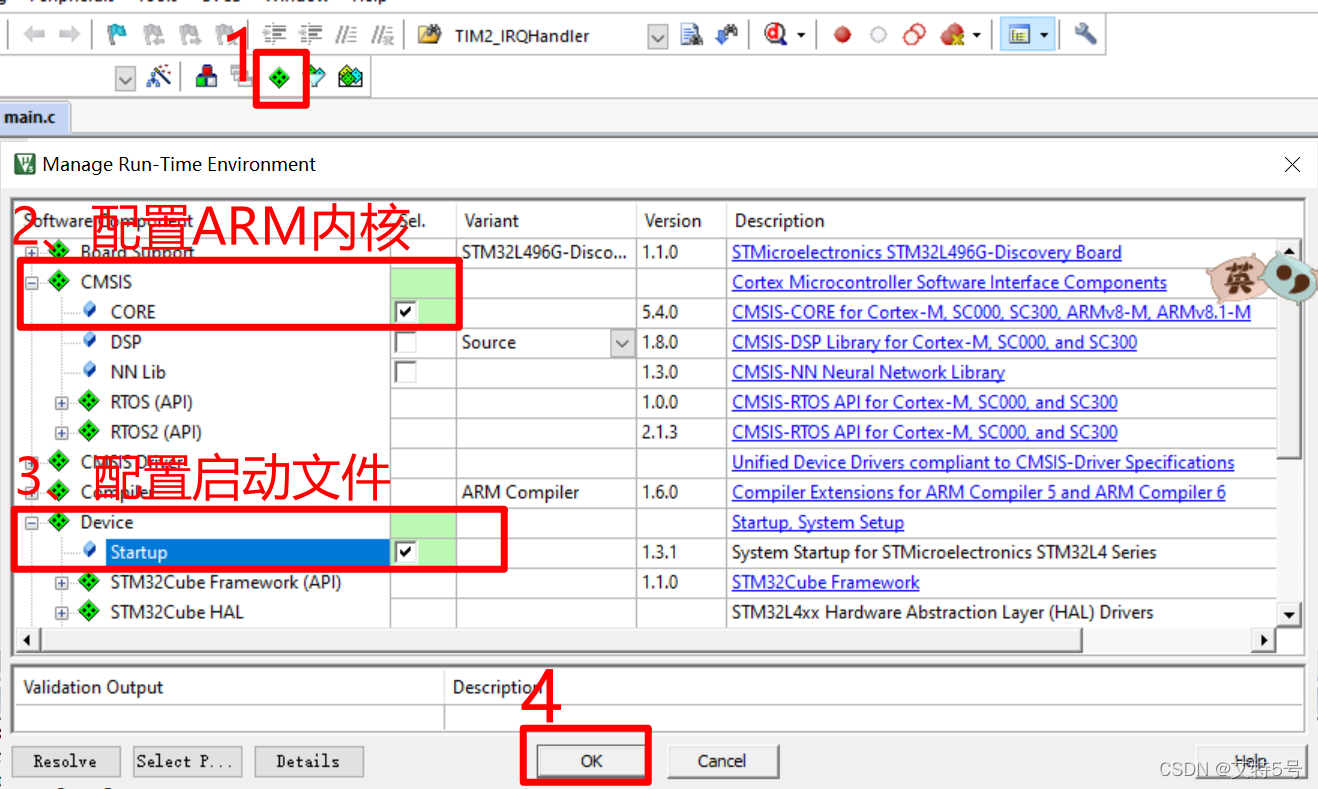Click the Navigate Backwards arrow icon

pyautogui.click(x=34, y=35)
